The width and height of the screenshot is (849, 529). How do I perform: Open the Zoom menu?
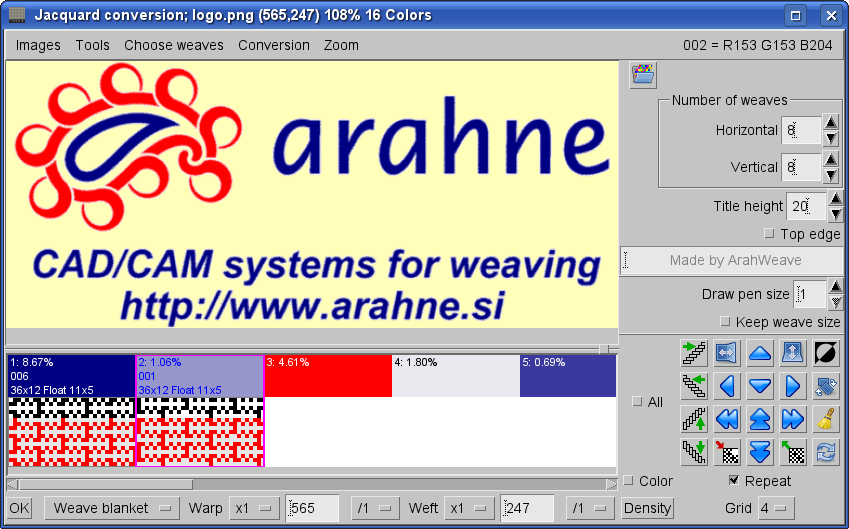click(341, 45)
